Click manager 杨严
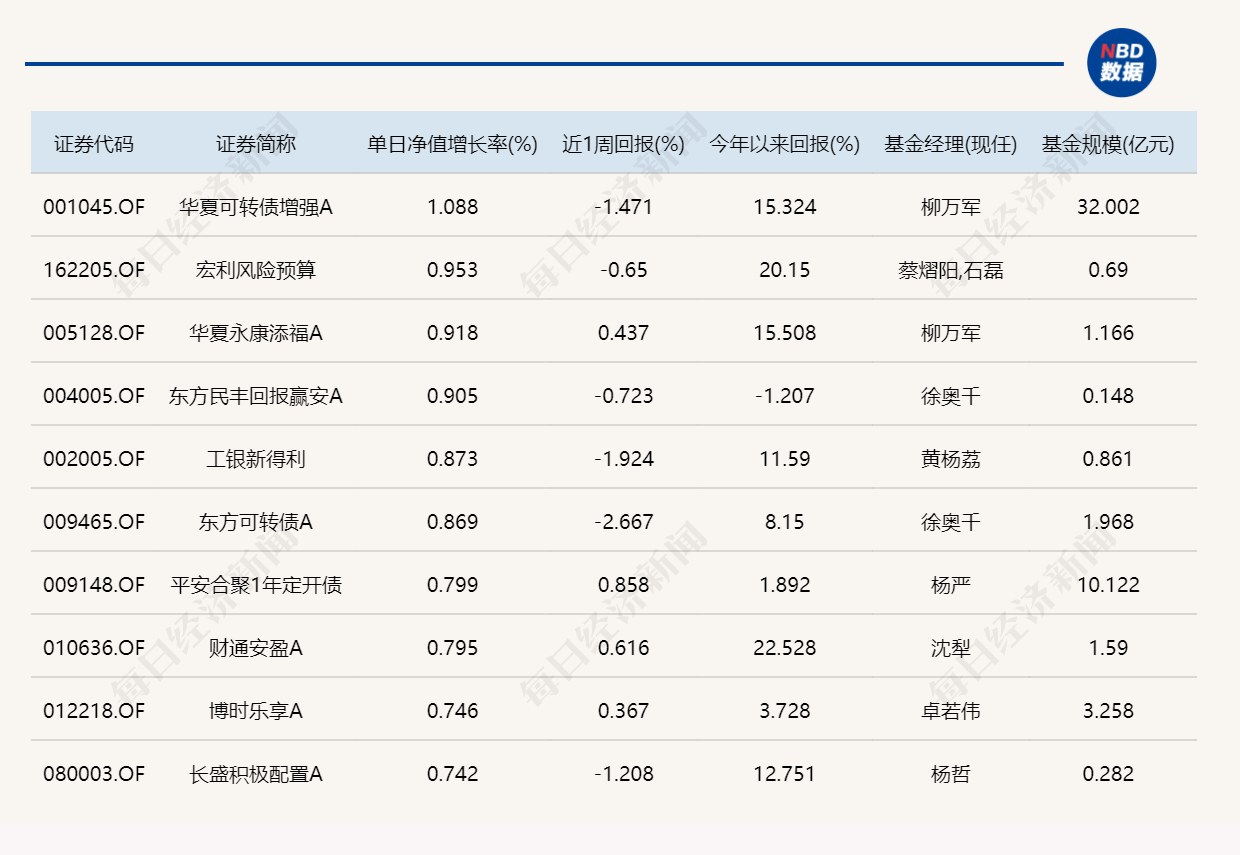 [951, 585]
